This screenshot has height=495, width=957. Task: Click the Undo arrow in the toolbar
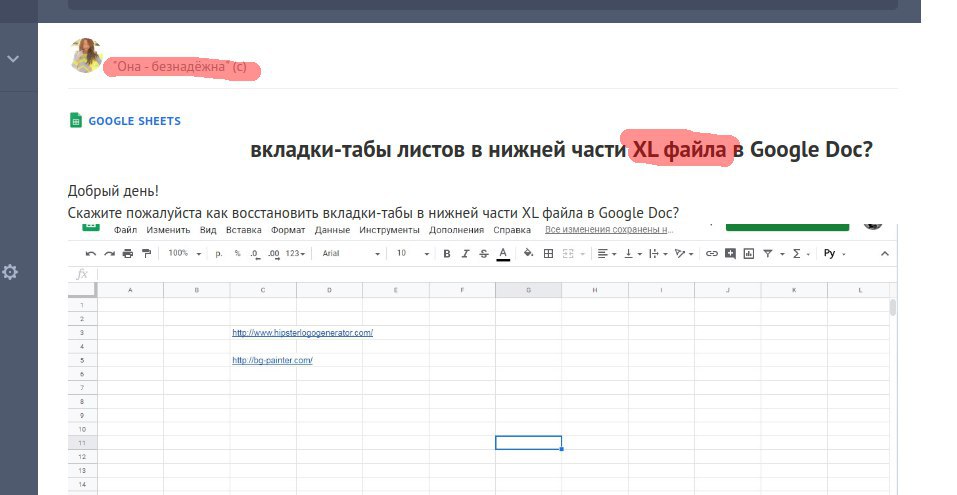[x=91, y=253]
